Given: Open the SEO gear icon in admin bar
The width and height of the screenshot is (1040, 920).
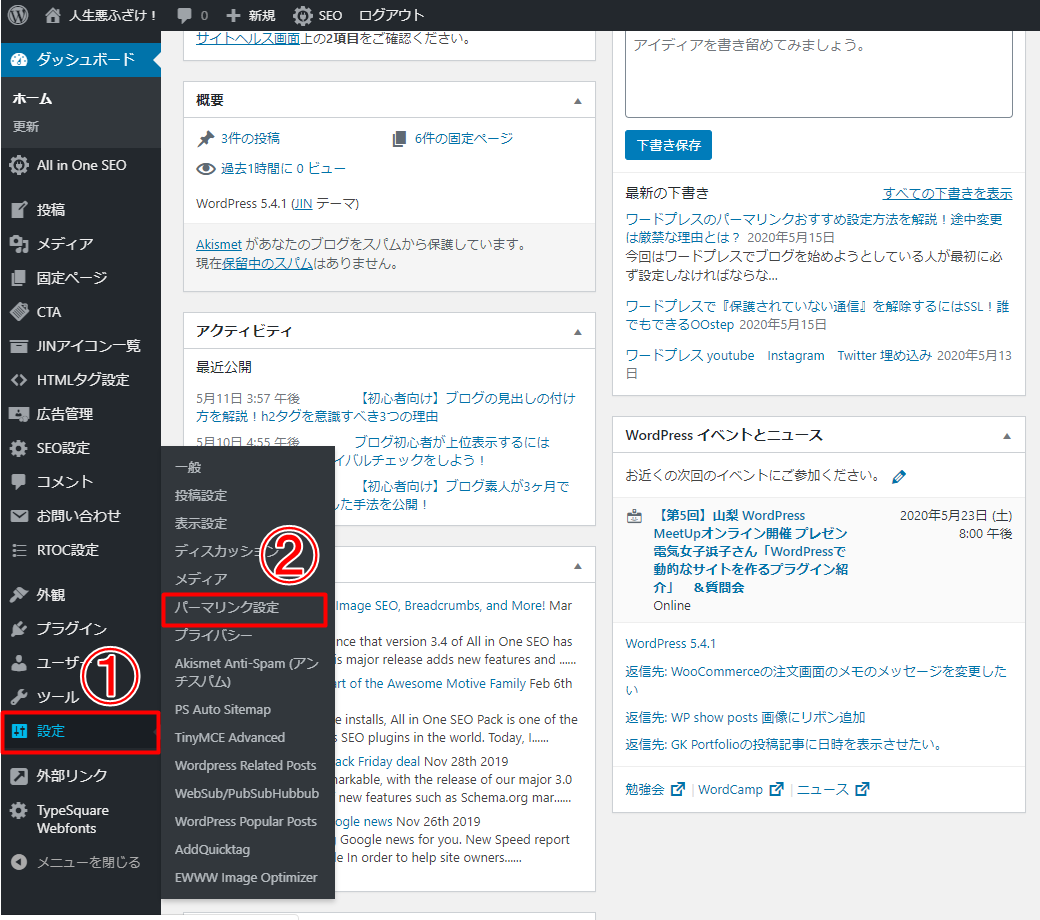Looking at the screenshot, I should coord(302,15).
